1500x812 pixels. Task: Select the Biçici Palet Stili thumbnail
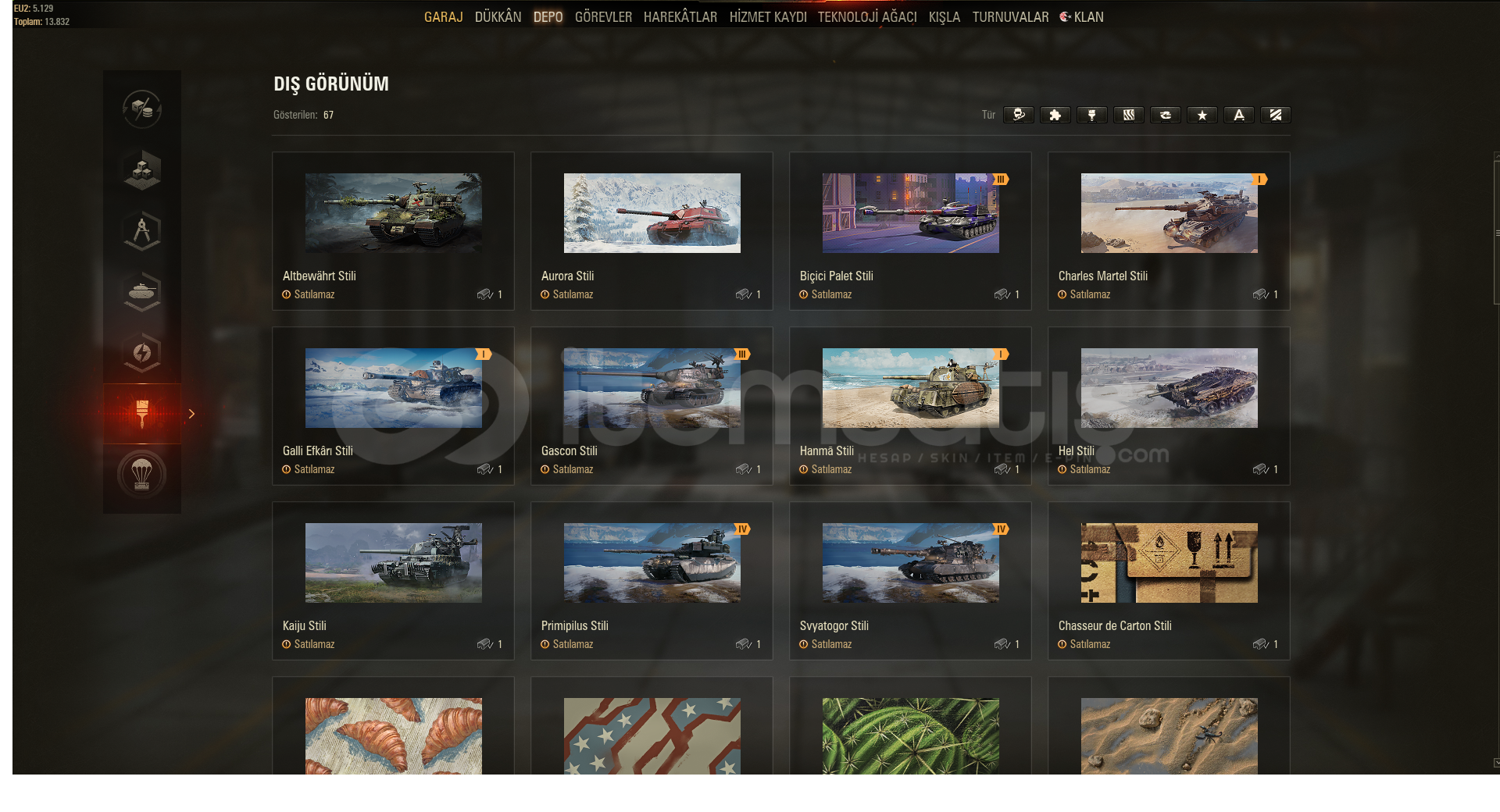coord(911,213)
